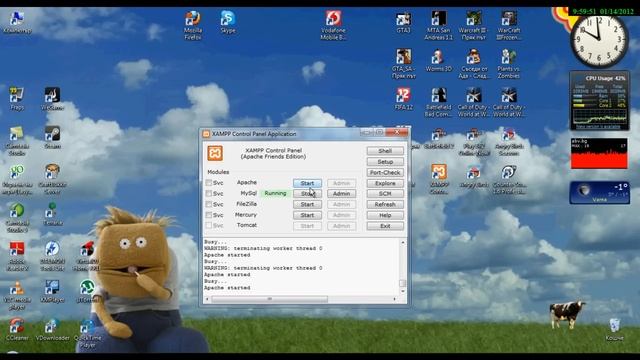Viewport: 640px width, 360px height.
Task: Select the Plants vs. Zombies icon
Action: click(509, 64)
